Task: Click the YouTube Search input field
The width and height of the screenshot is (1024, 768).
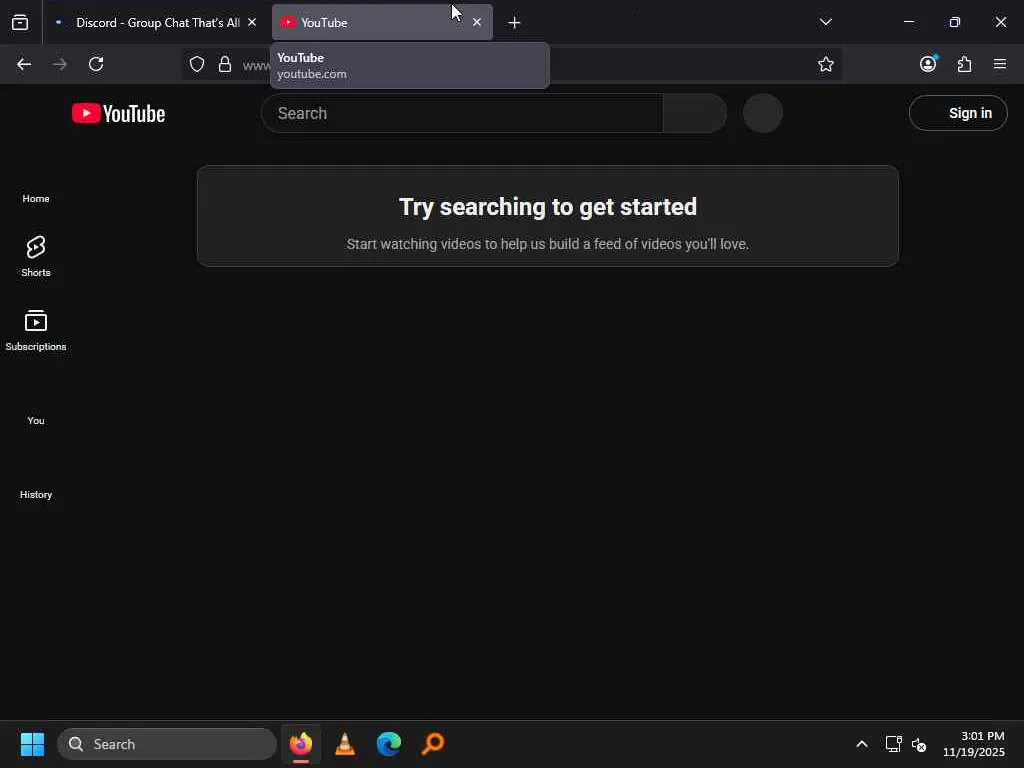Action: [x=462, y=113]
